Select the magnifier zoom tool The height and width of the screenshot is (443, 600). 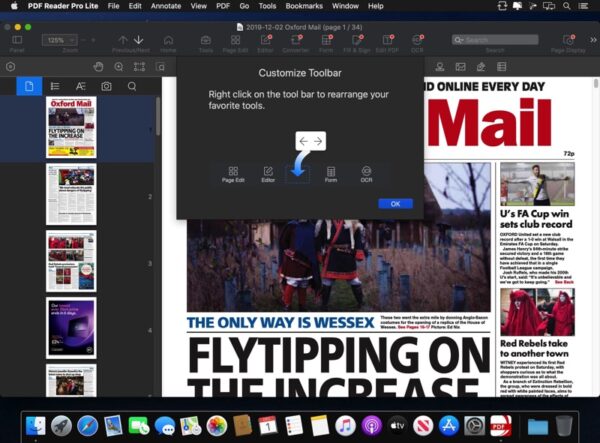click(119, 67)
